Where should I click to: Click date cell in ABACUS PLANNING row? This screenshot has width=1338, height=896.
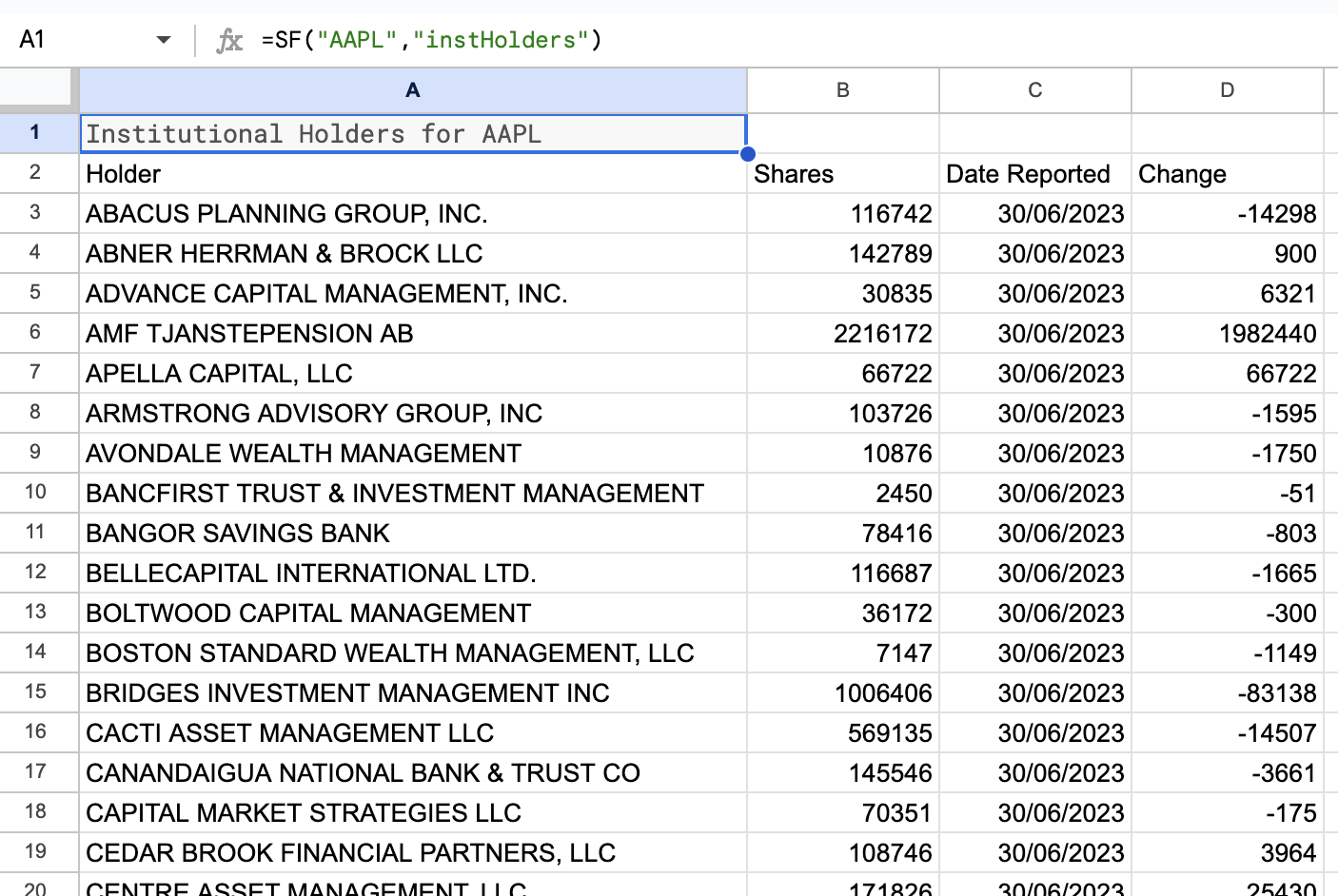1035,214
